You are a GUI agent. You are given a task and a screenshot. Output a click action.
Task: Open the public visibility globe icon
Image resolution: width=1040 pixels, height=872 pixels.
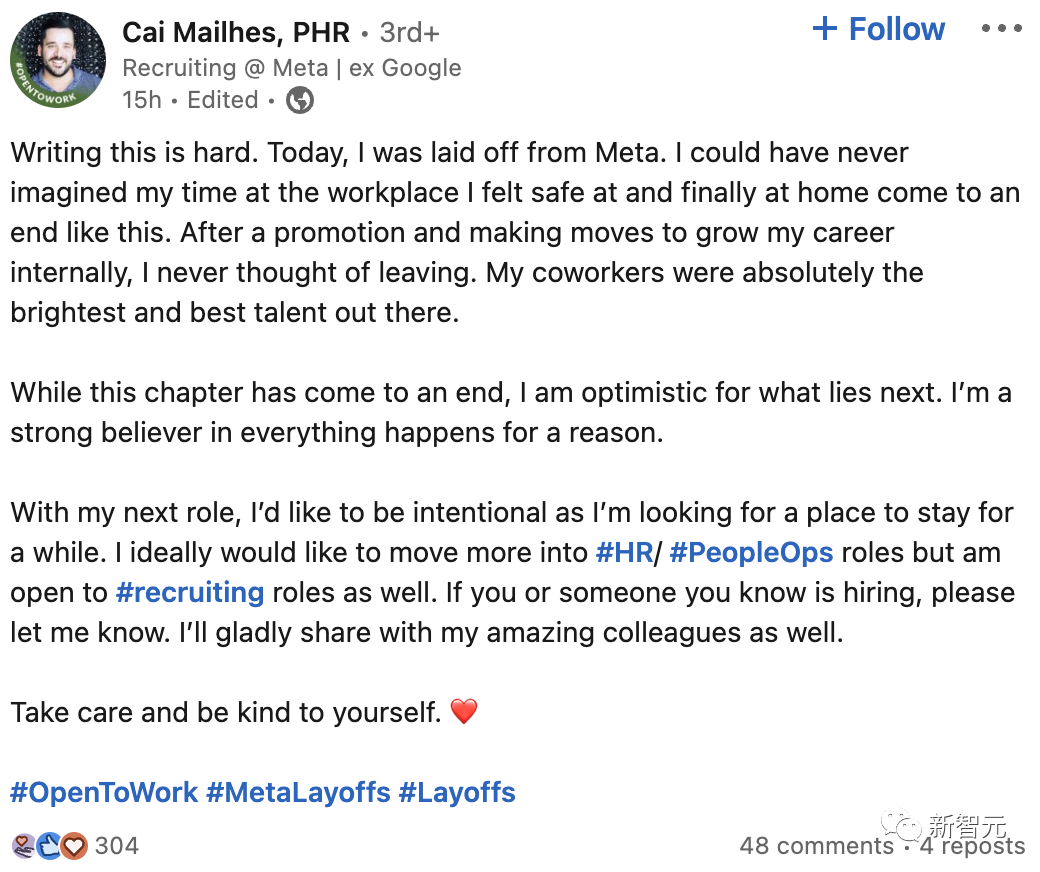pyautogui.click(x=301, y=100)
